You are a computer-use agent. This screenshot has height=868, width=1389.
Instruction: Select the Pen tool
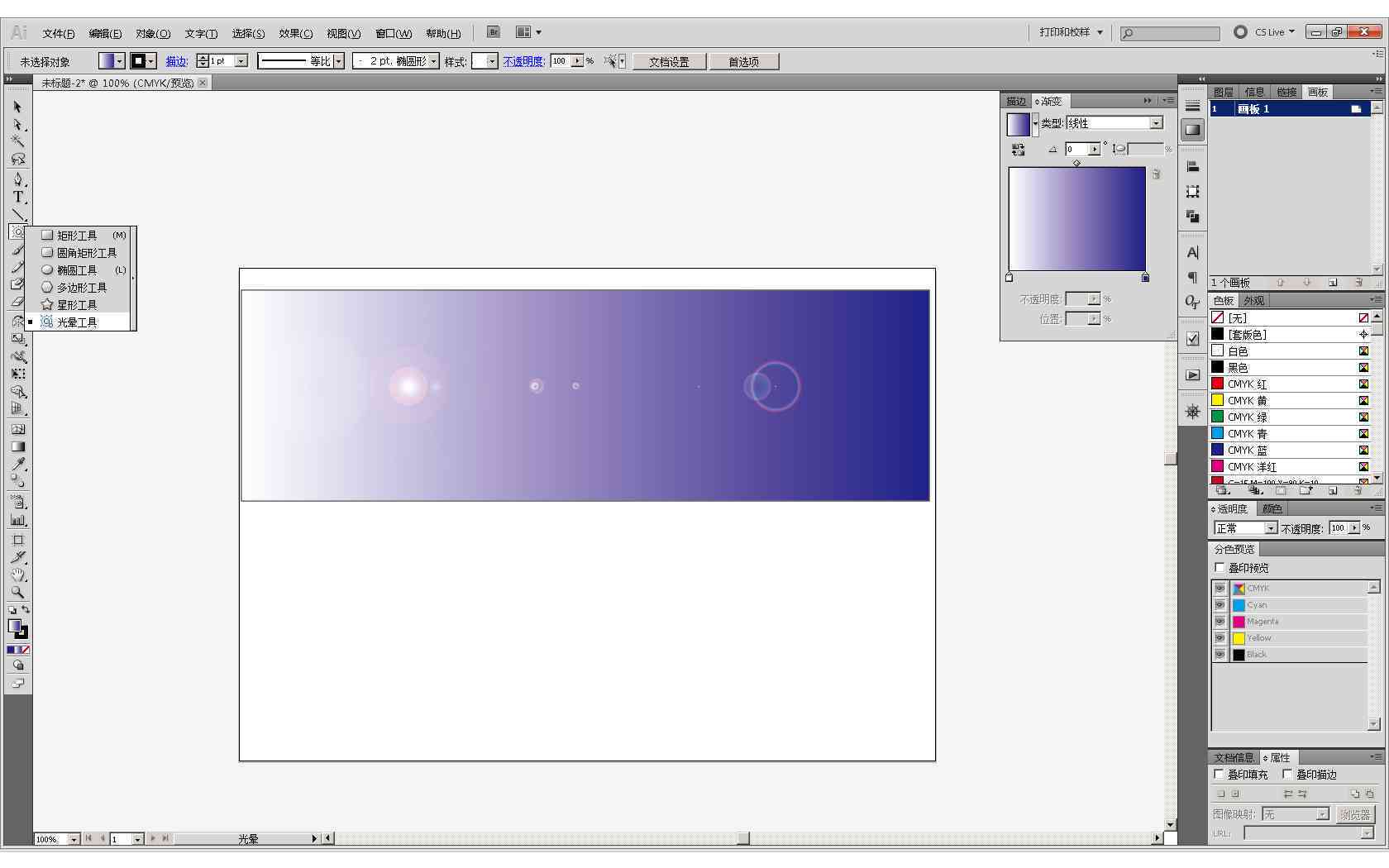click(17, 179)
